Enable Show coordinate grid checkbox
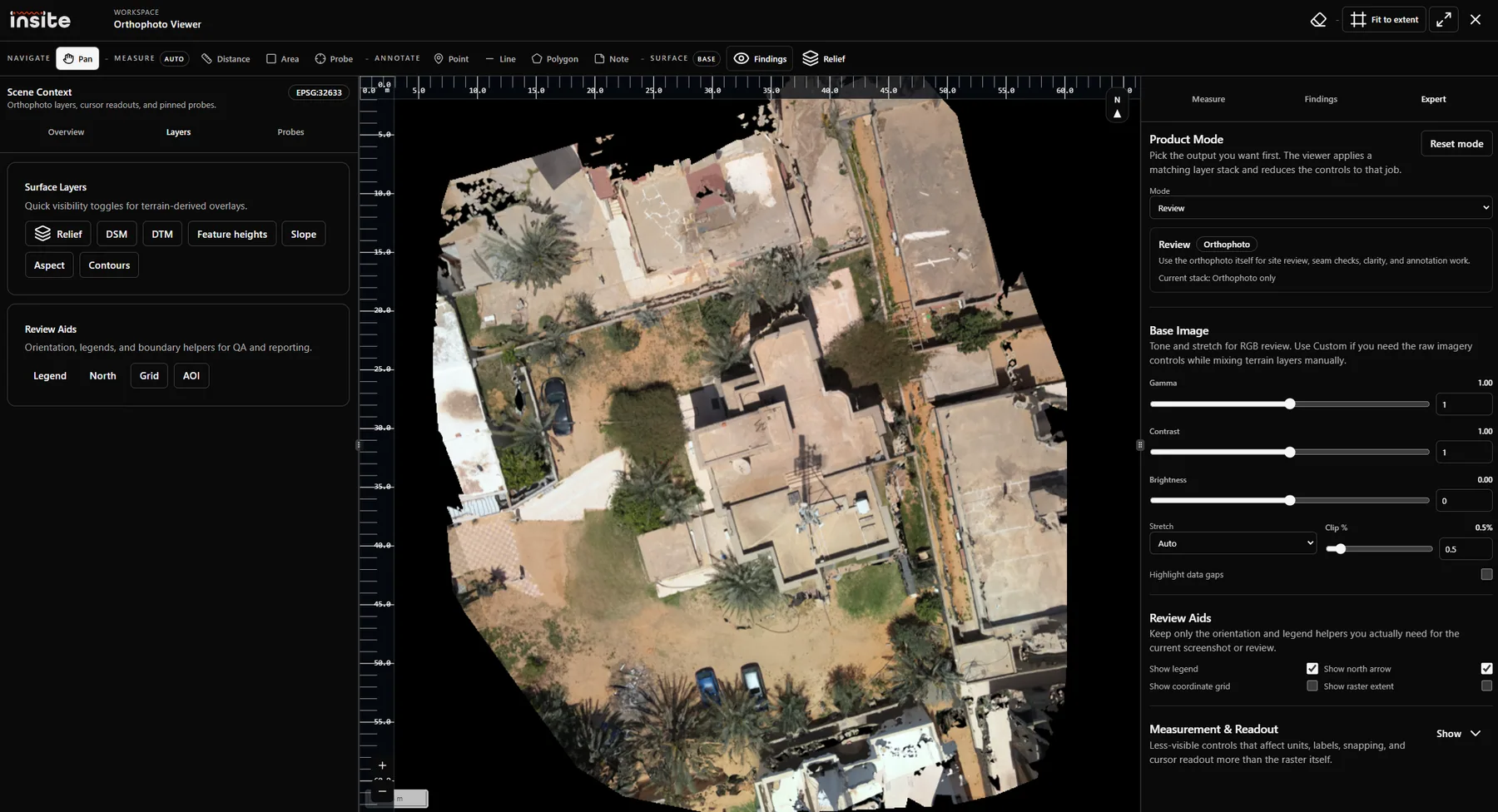This screenshot has height=812, width=1498. click(1312, 686)
